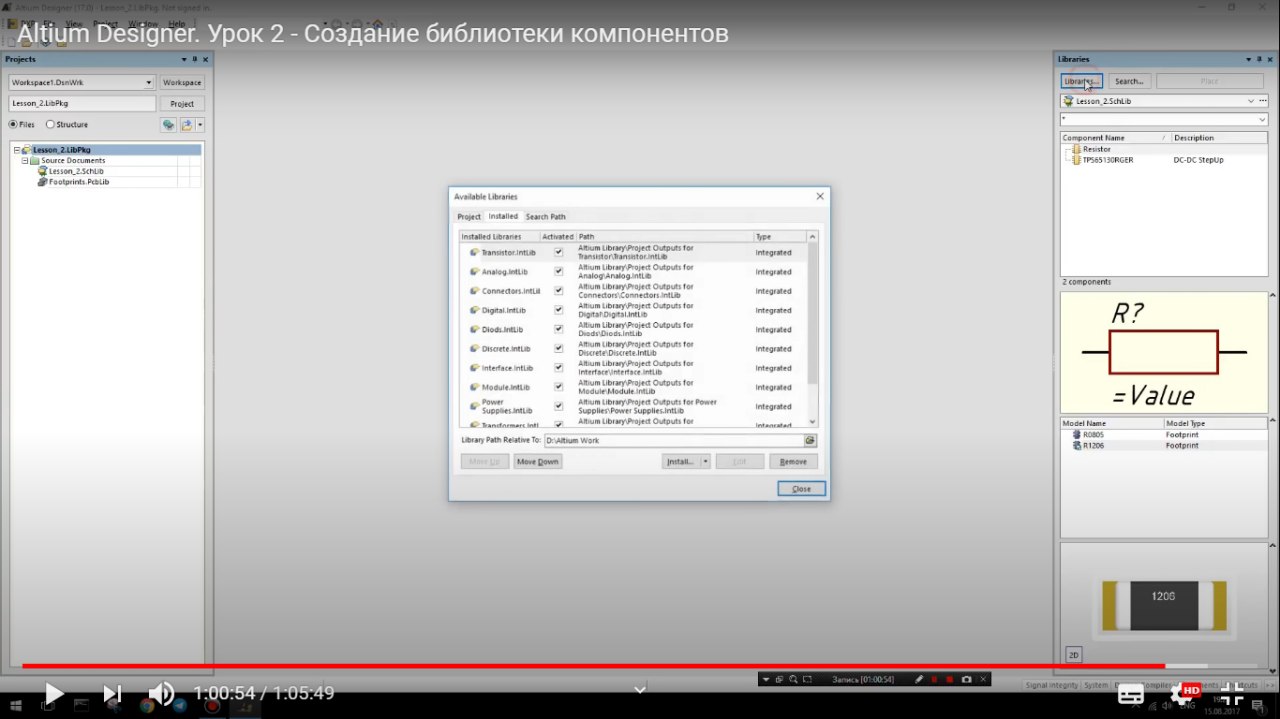Click the Project button in Projects panel
Screen dimensions: 1280x719
pyautogui.click(x=182, y=103)
